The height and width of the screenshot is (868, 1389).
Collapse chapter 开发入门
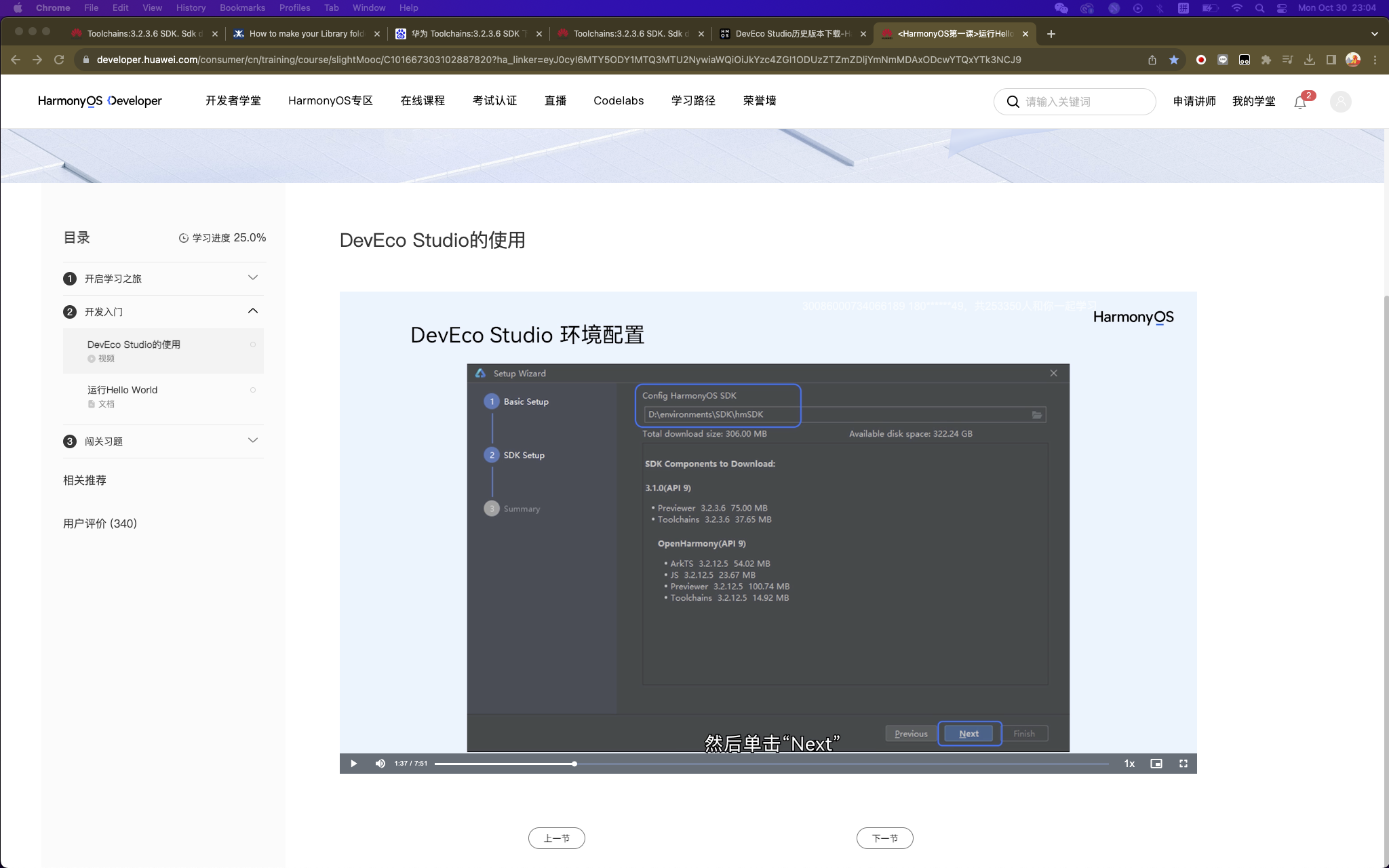(163, 312)
